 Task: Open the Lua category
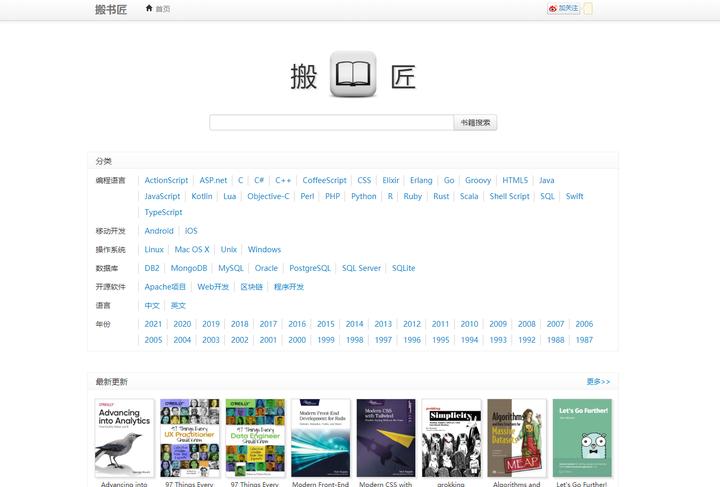tap(230, 196)
